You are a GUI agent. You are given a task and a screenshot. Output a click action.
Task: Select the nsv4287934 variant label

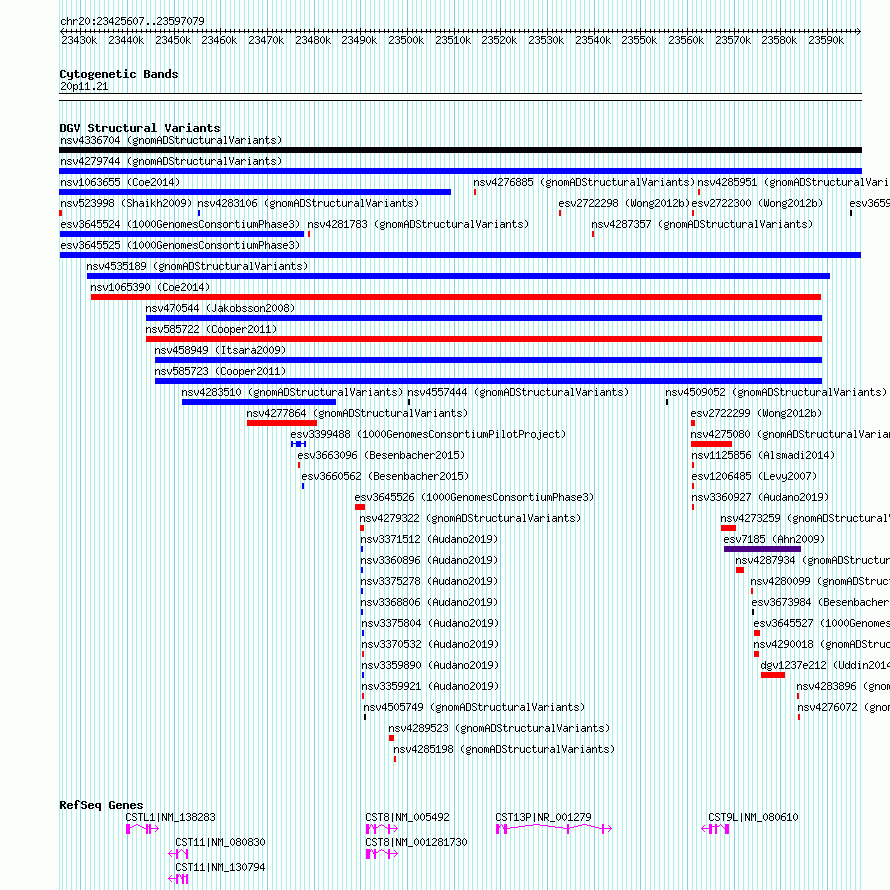coord(812,560)
